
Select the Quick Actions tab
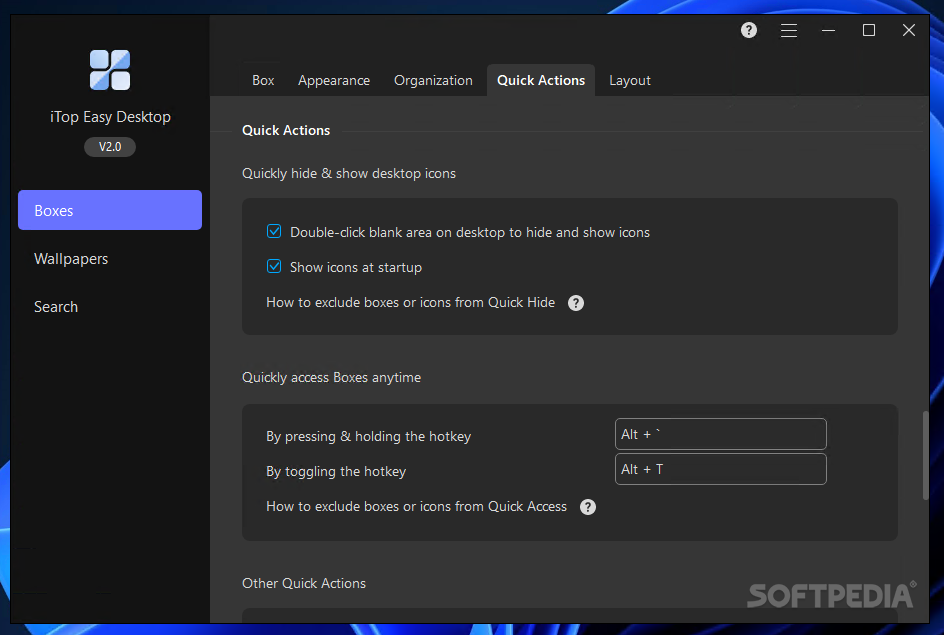coord(541,80)
